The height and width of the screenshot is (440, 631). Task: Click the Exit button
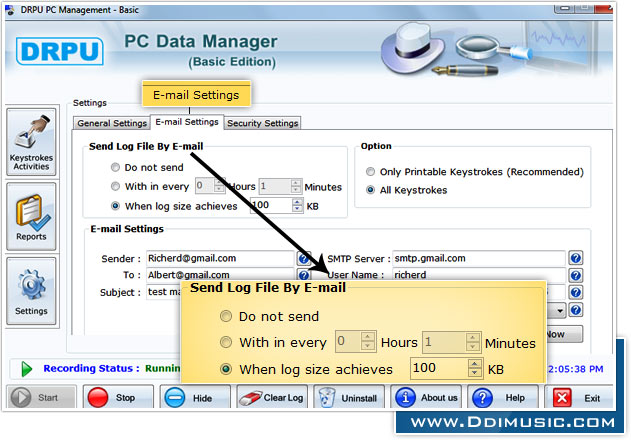[579, 398]
